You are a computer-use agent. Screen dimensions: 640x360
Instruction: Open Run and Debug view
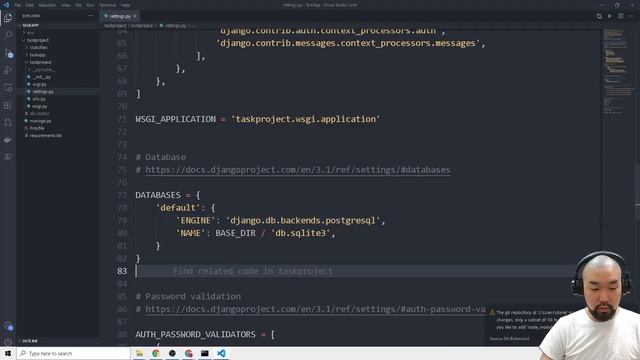coord(8,70)
